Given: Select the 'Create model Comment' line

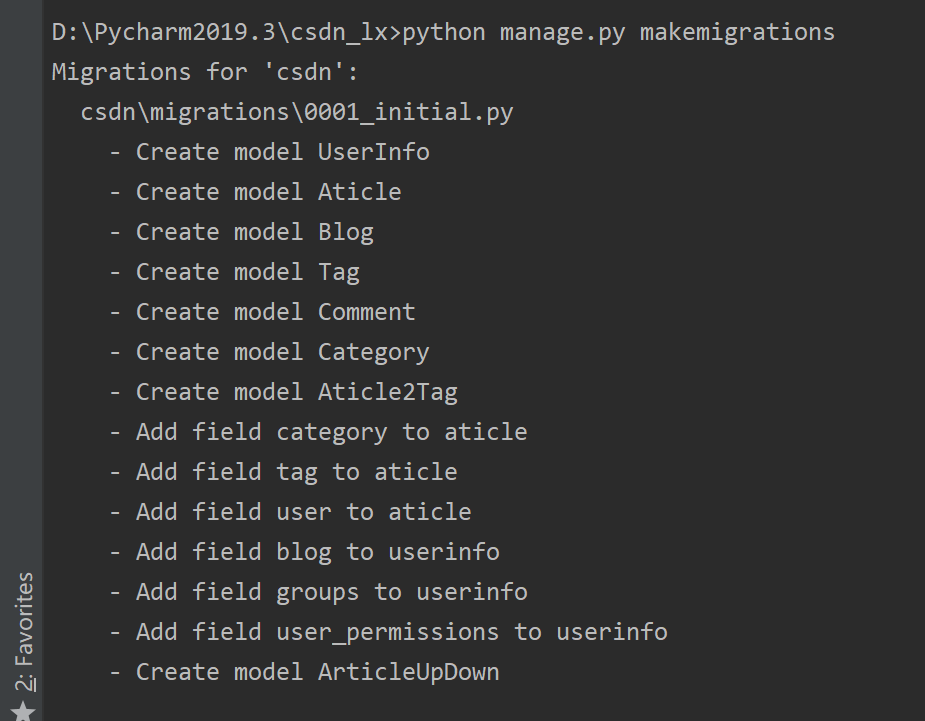Looking at the screenshot, I should click(x=262, y=312).
